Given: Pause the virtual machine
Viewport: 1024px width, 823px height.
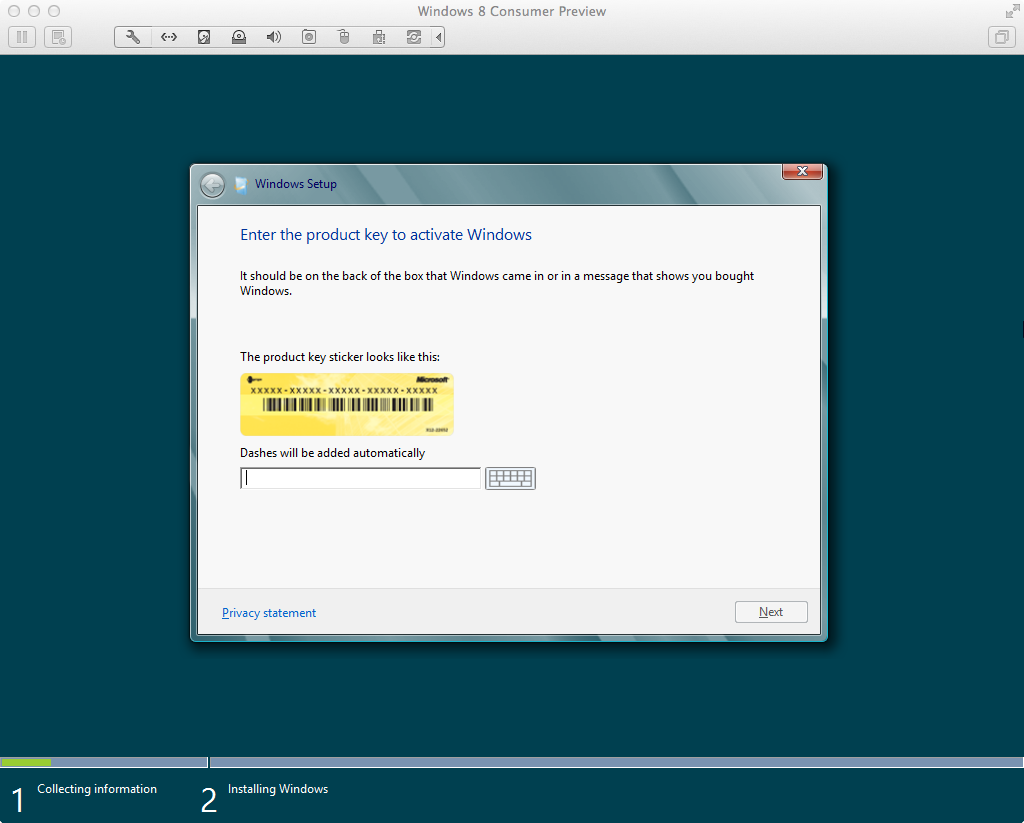Looking at the screenshot, I should coord(21,36).
